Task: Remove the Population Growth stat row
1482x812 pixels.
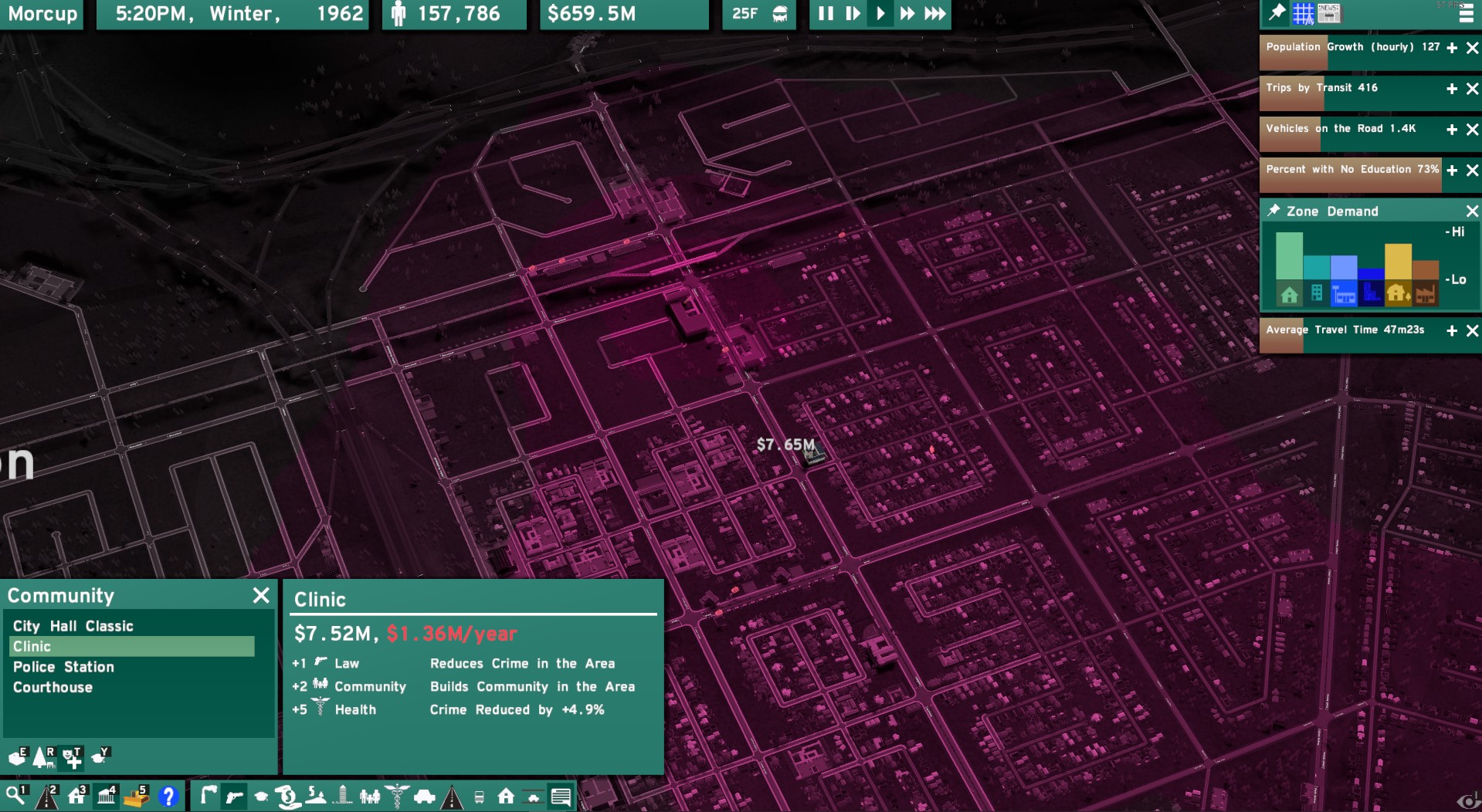Action: pos(1473,48)
